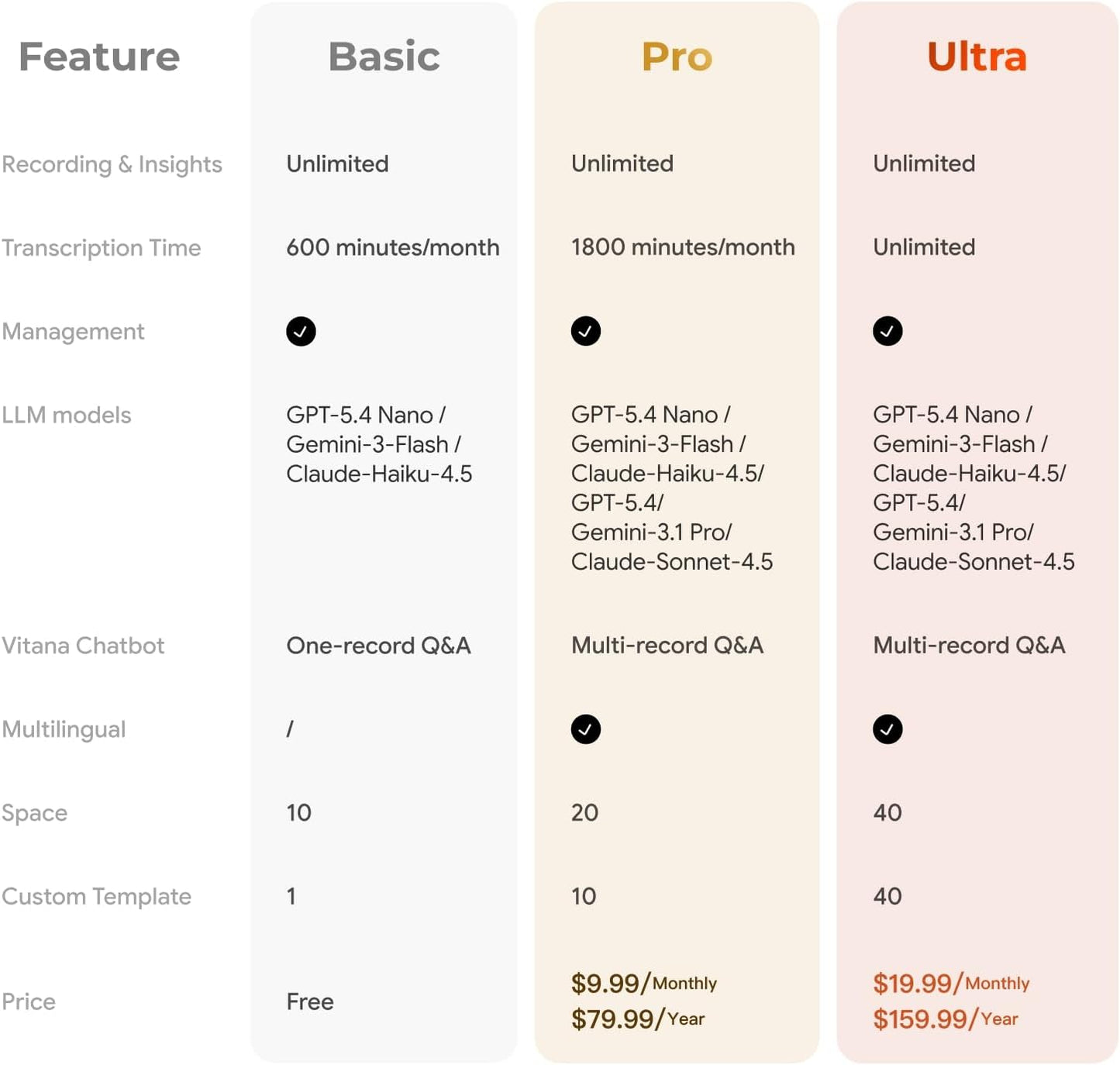Click the Feature column heading
The image size is (1120, 1065).
pos(99,57)
